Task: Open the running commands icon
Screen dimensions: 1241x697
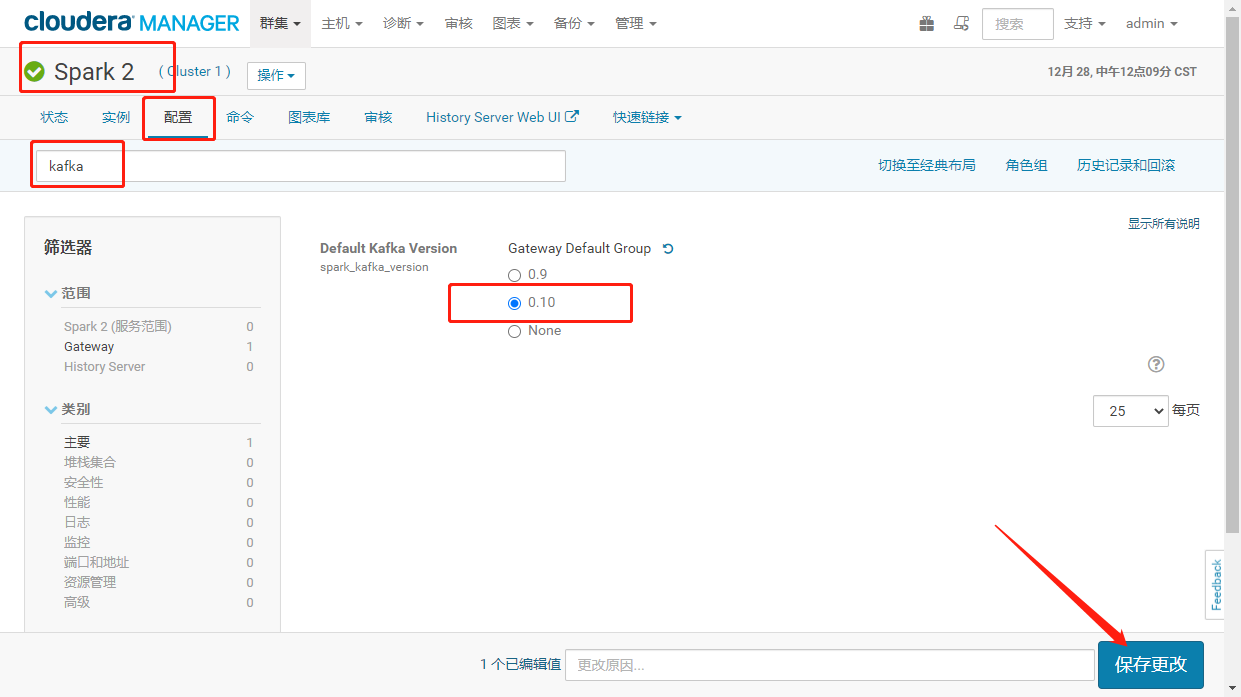Action: point(961,23)
